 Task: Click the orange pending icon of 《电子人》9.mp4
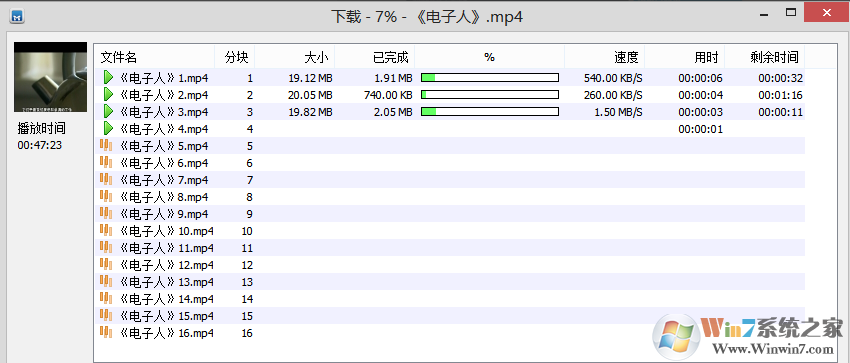coord(106,213)
